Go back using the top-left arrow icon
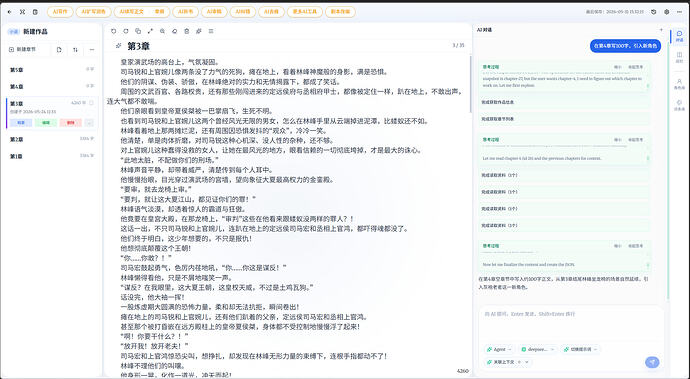Image resolution: width=690 pixels, height=379 pixels. pyautogui.click(x=10, y=12)
